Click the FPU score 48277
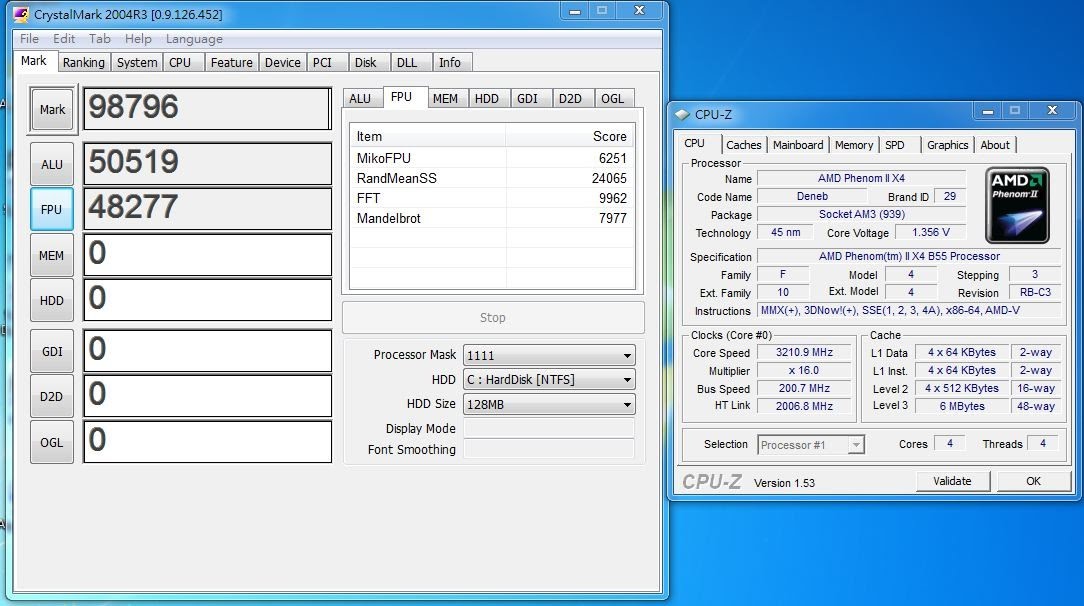Viewport: 1084px width, 606px height. point(207,208)
